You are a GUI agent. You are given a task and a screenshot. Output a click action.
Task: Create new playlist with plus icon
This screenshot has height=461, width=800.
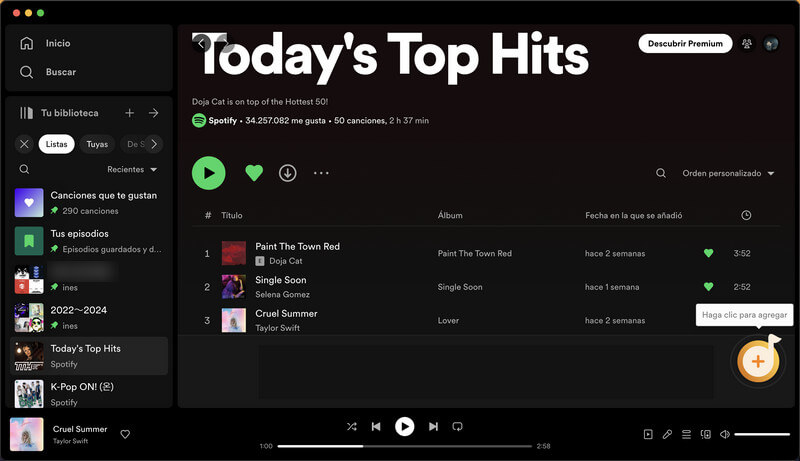tap(130, 113)
